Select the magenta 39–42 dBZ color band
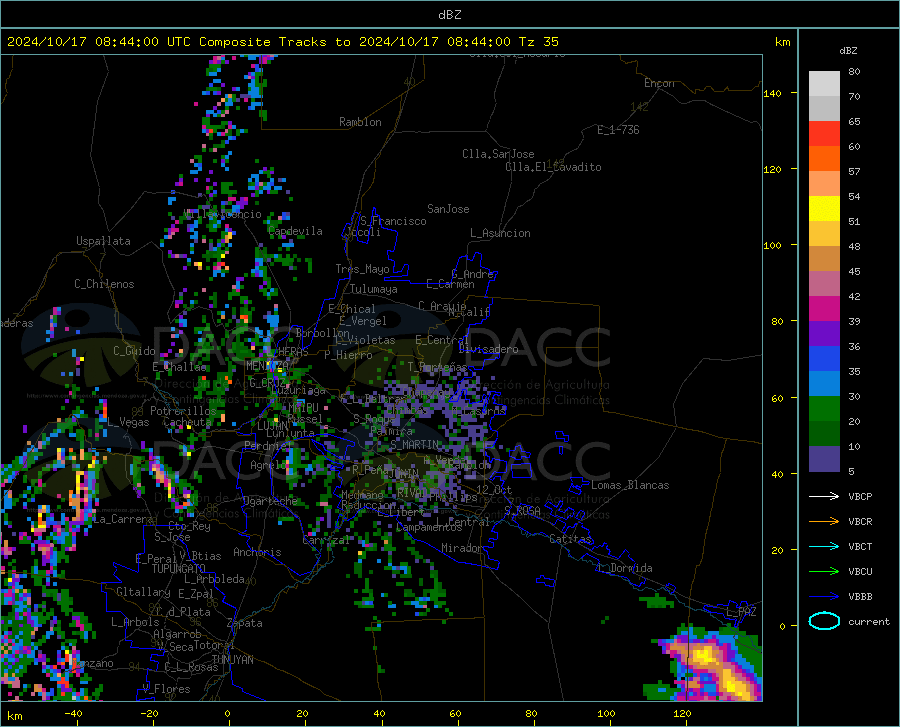 pyautogui.click(x=824, y=309)
